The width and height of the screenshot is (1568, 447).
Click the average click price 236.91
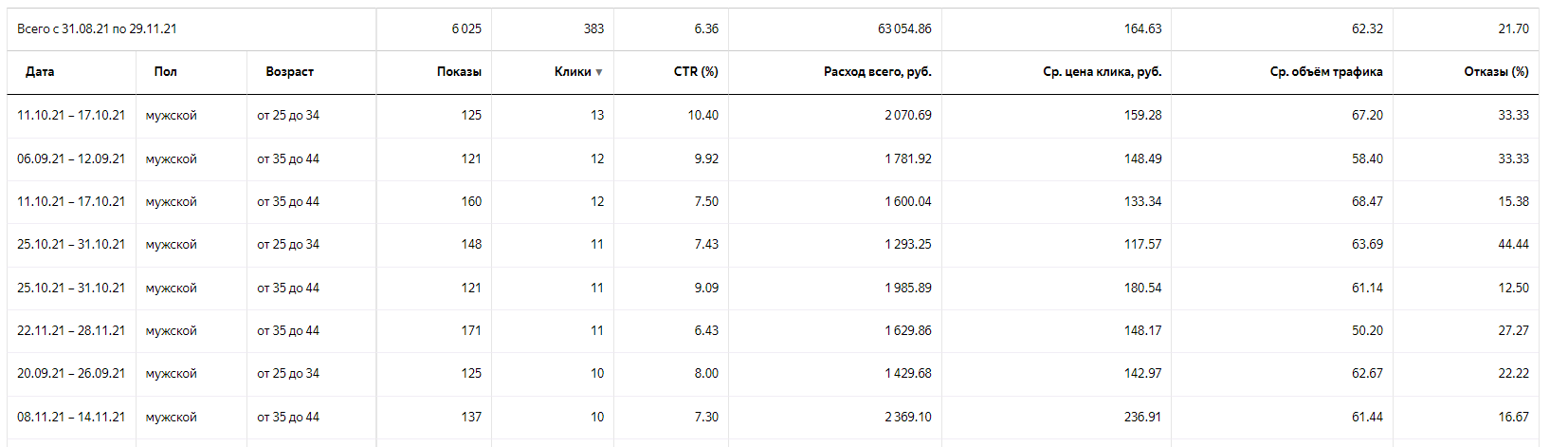(x=1142, y=418)
